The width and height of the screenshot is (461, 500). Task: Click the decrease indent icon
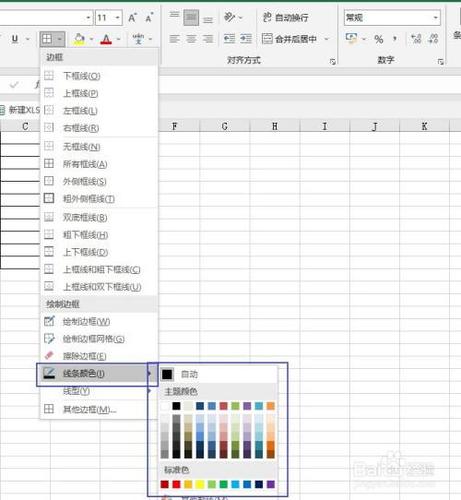(x=229, y=39)
